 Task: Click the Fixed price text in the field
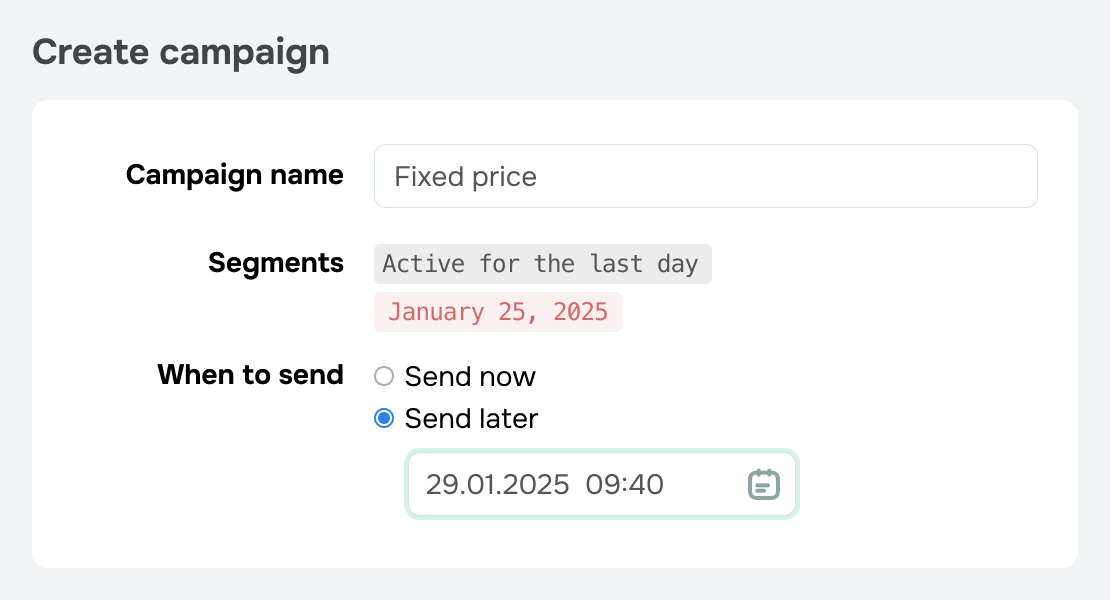[x=465, y=177]
